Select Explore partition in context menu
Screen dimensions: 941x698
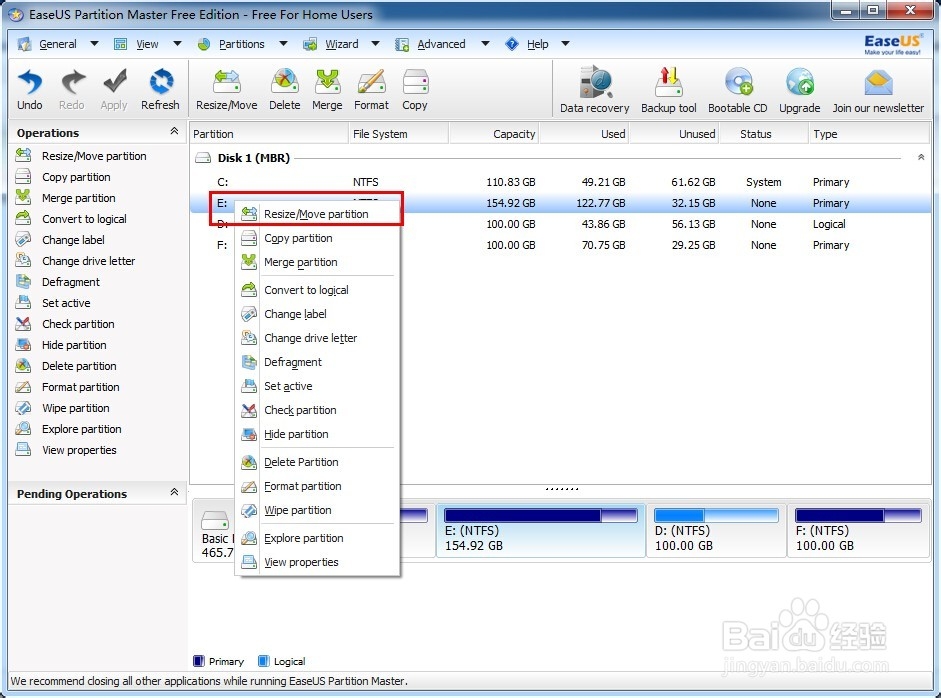pos(317,538)
